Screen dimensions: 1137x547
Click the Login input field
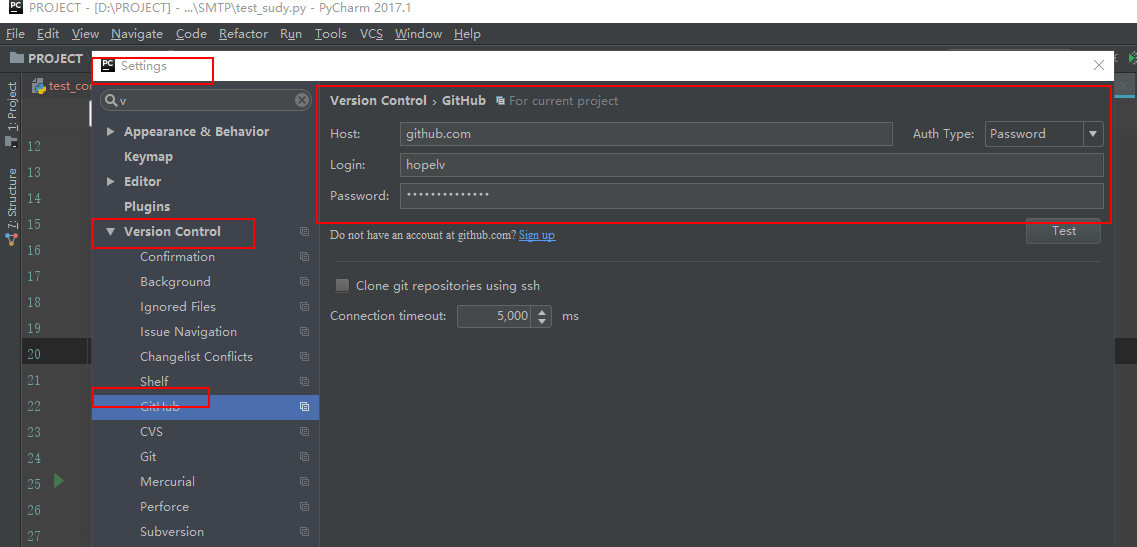[x=752, y=165]
